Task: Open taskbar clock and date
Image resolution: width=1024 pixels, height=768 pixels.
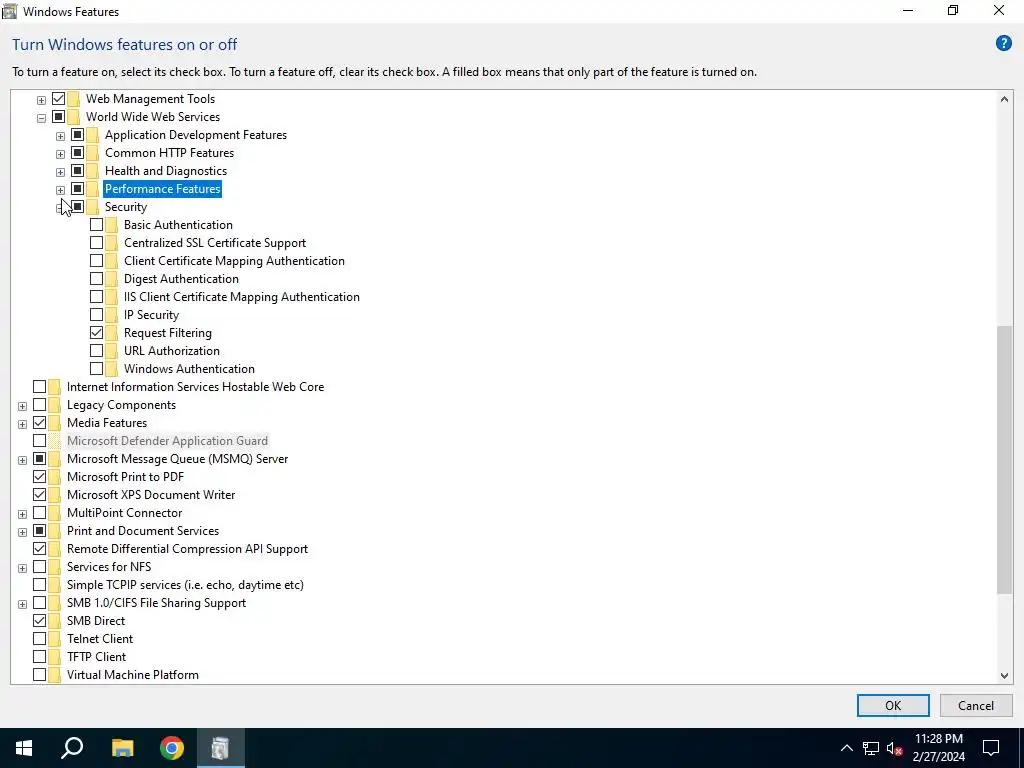Action: click(938, 748)
